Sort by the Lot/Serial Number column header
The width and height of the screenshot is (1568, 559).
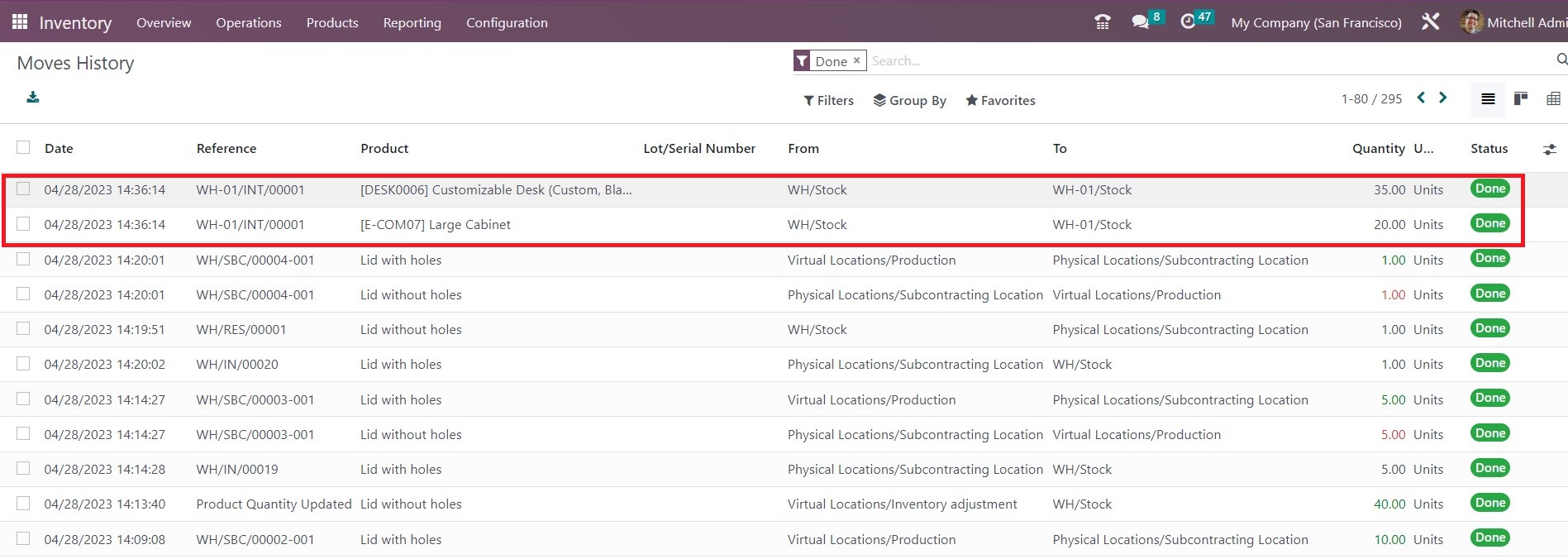point(699,148)
